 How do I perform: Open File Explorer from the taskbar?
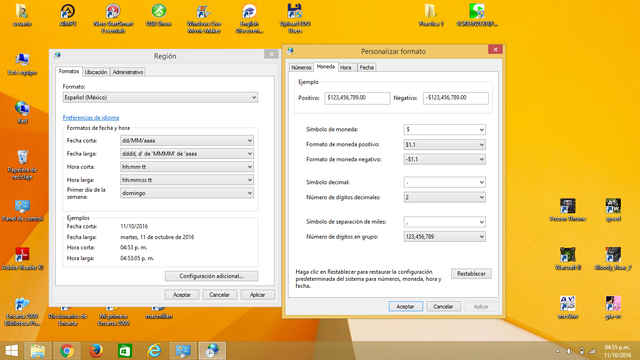[38, 351]
